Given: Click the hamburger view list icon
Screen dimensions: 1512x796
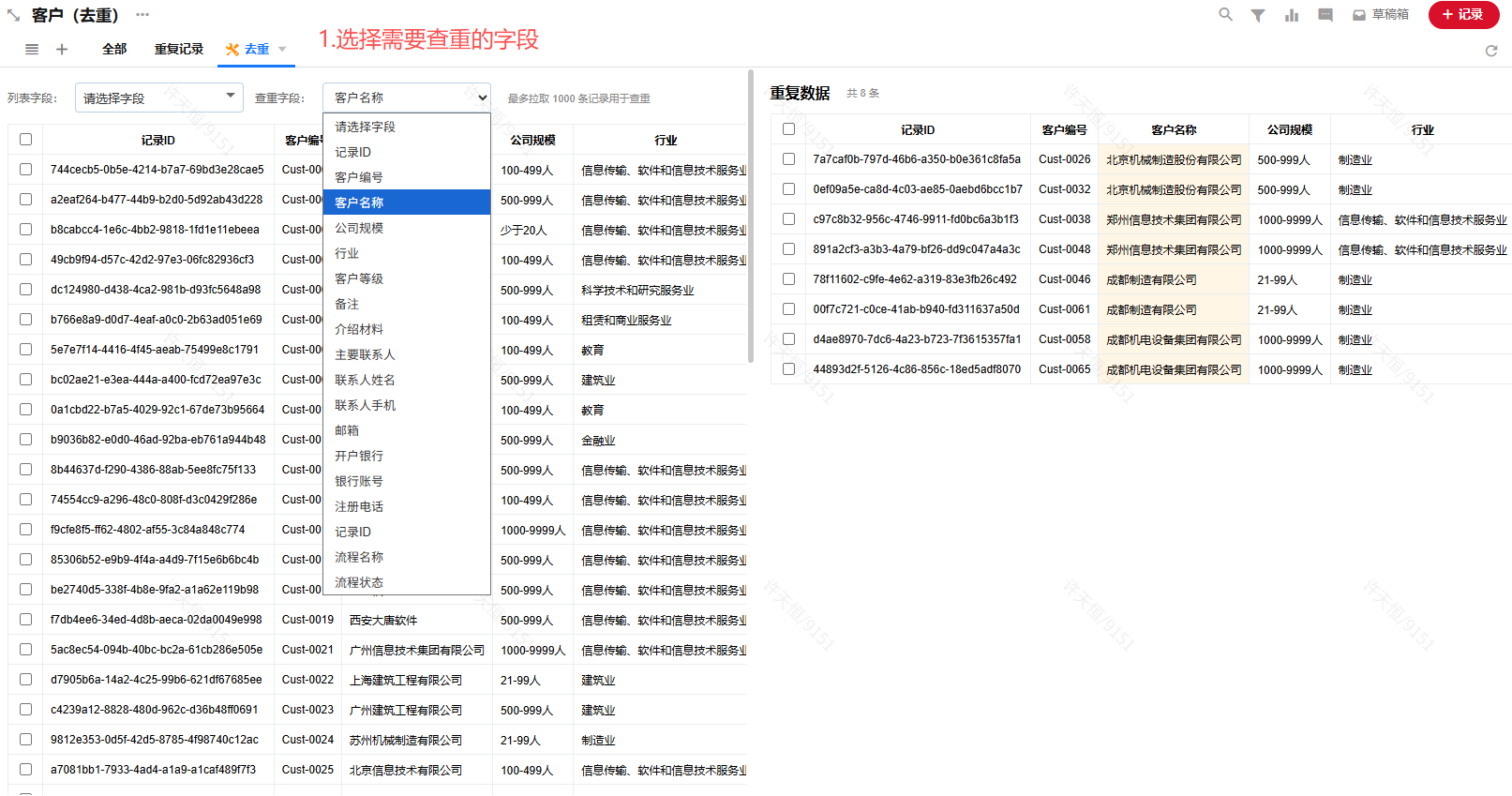Looking at the screenshot, I should click(32, 49).
